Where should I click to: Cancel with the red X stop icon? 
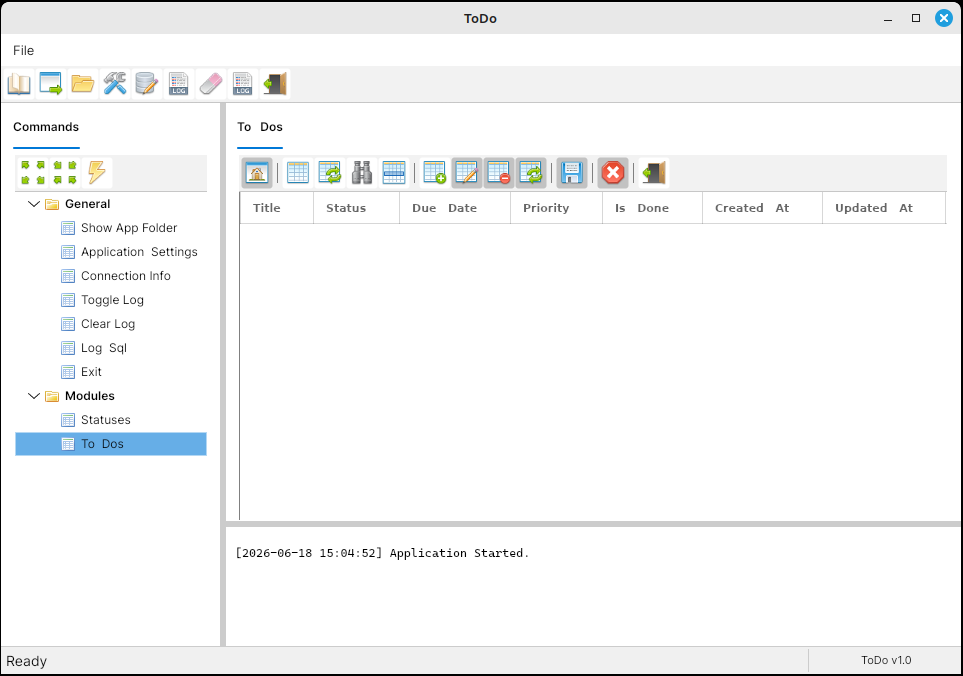tap(613, 173)
